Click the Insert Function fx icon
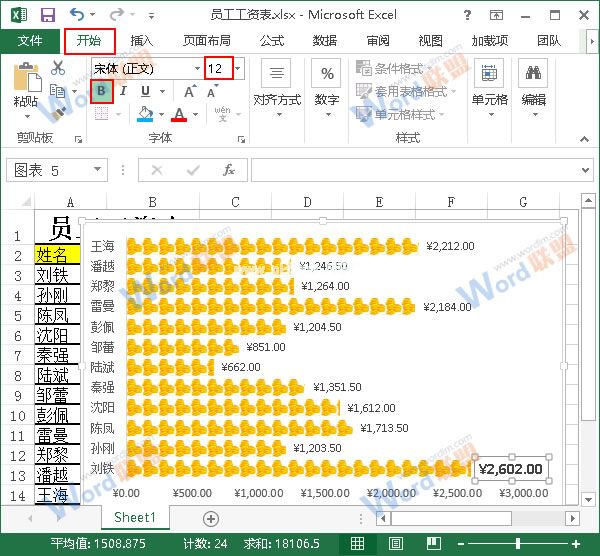This screenshot has width=600, height=556. 229,170
